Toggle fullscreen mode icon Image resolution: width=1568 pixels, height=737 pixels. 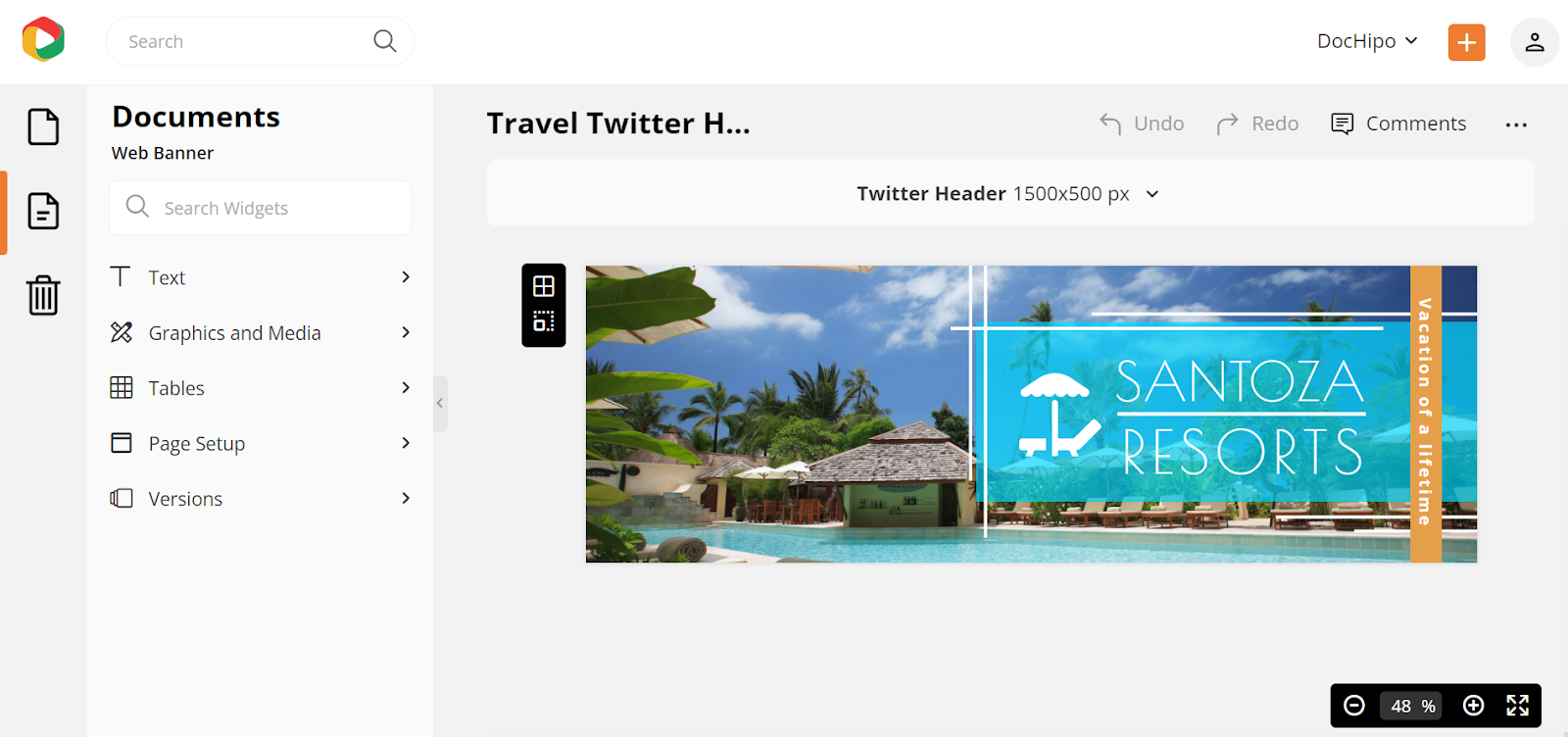(x=1518, y=706)
